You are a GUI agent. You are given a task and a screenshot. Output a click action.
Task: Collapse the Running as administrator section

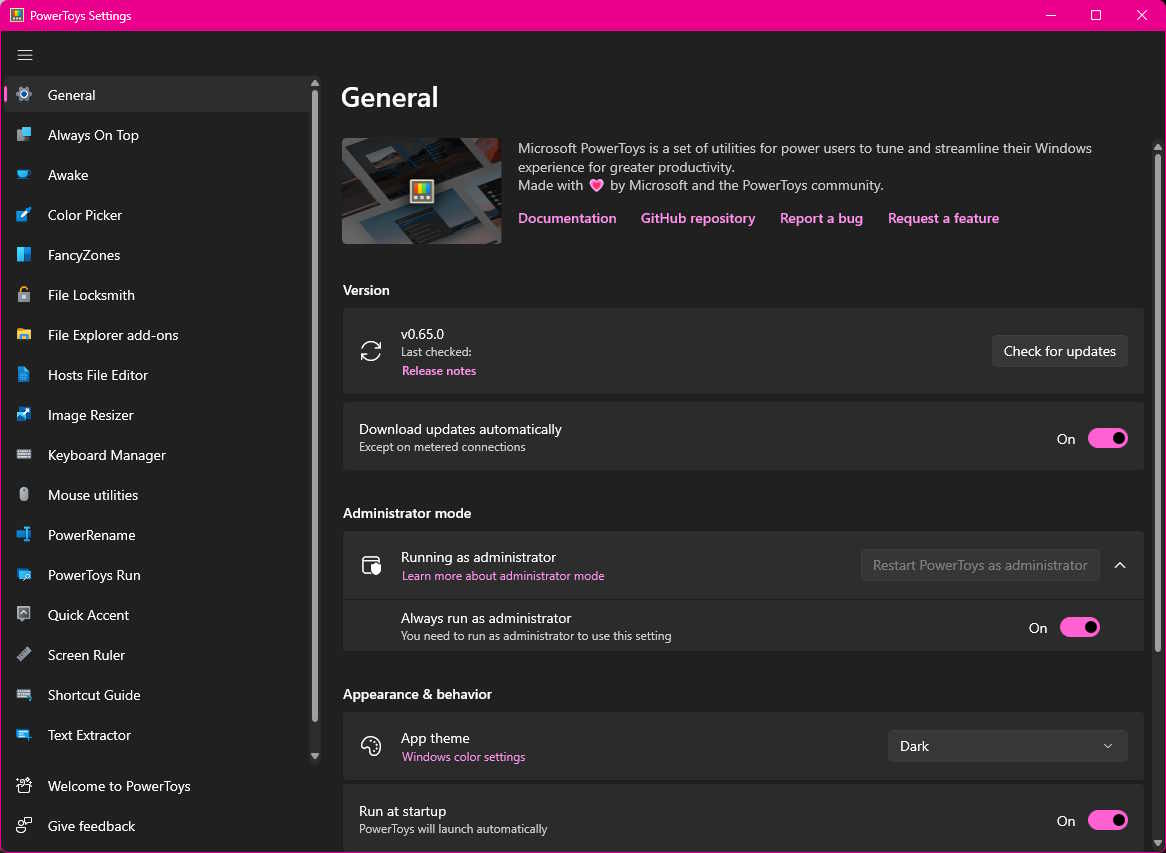[1120, 565]
